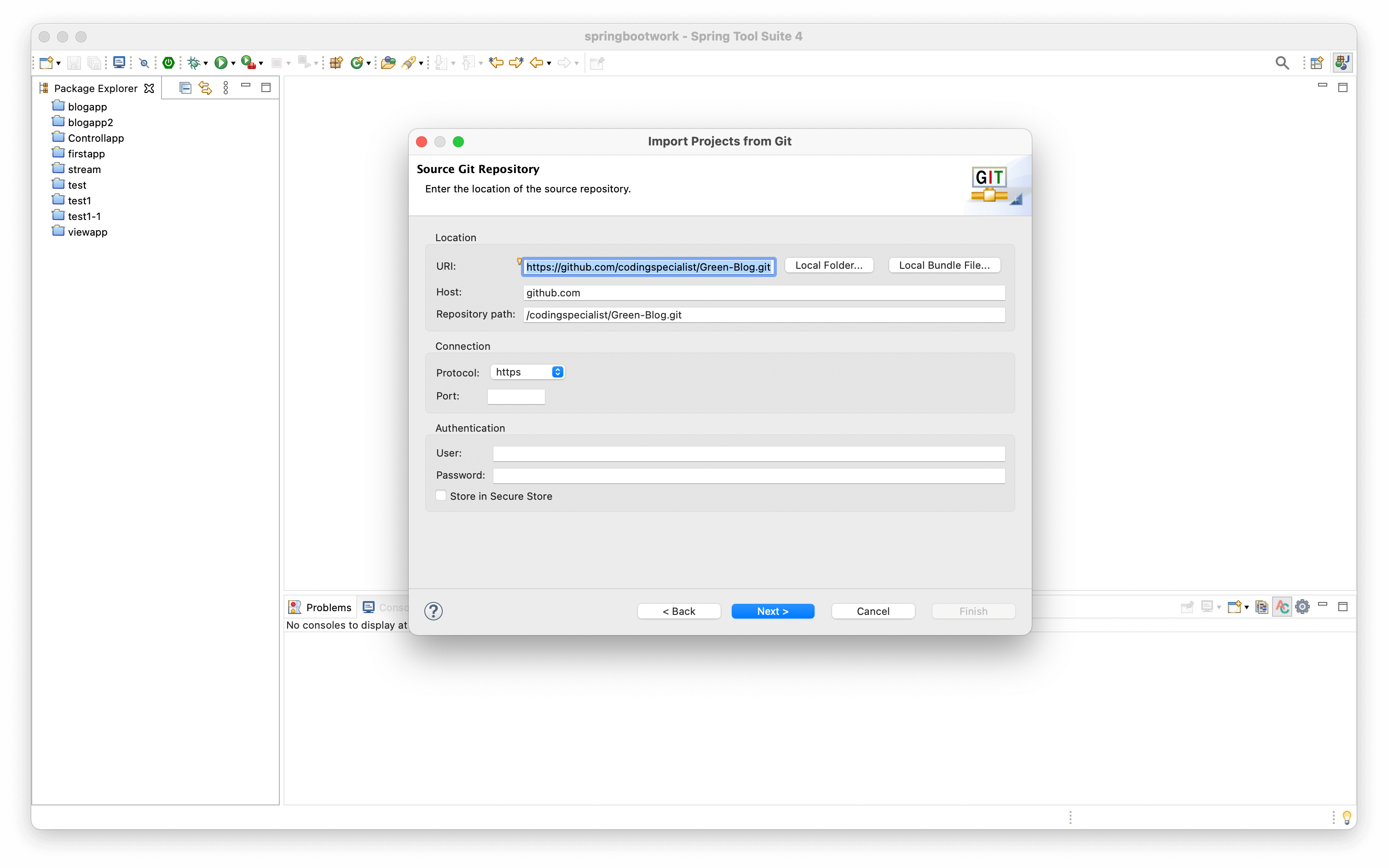Screen dimensions: 1388x868
Task: Toggle Link with Editor in Package Explorer
Action: point(205,88)
